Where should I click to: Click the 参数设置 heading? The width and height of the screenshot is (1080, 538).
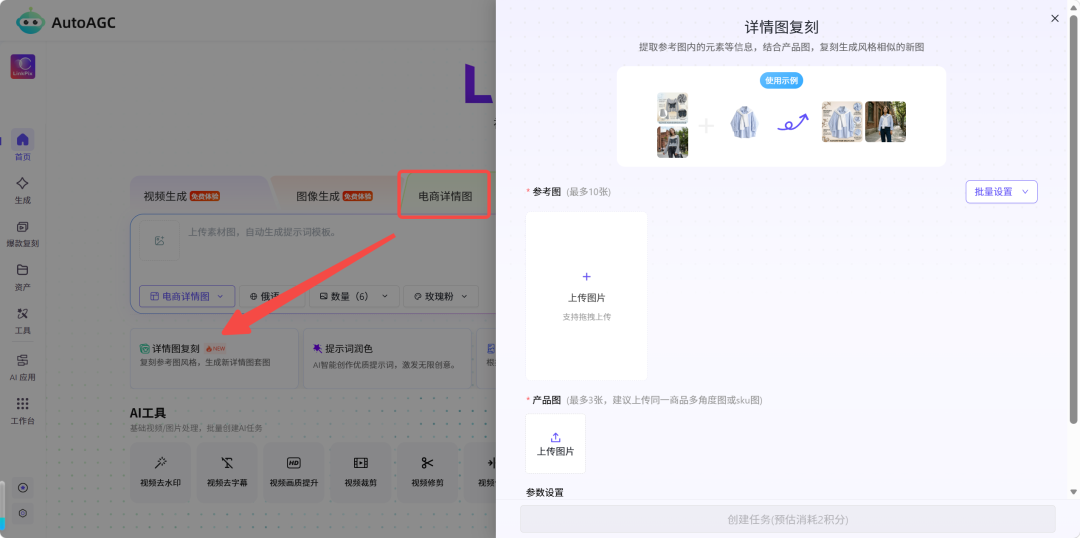coord(545,493)
